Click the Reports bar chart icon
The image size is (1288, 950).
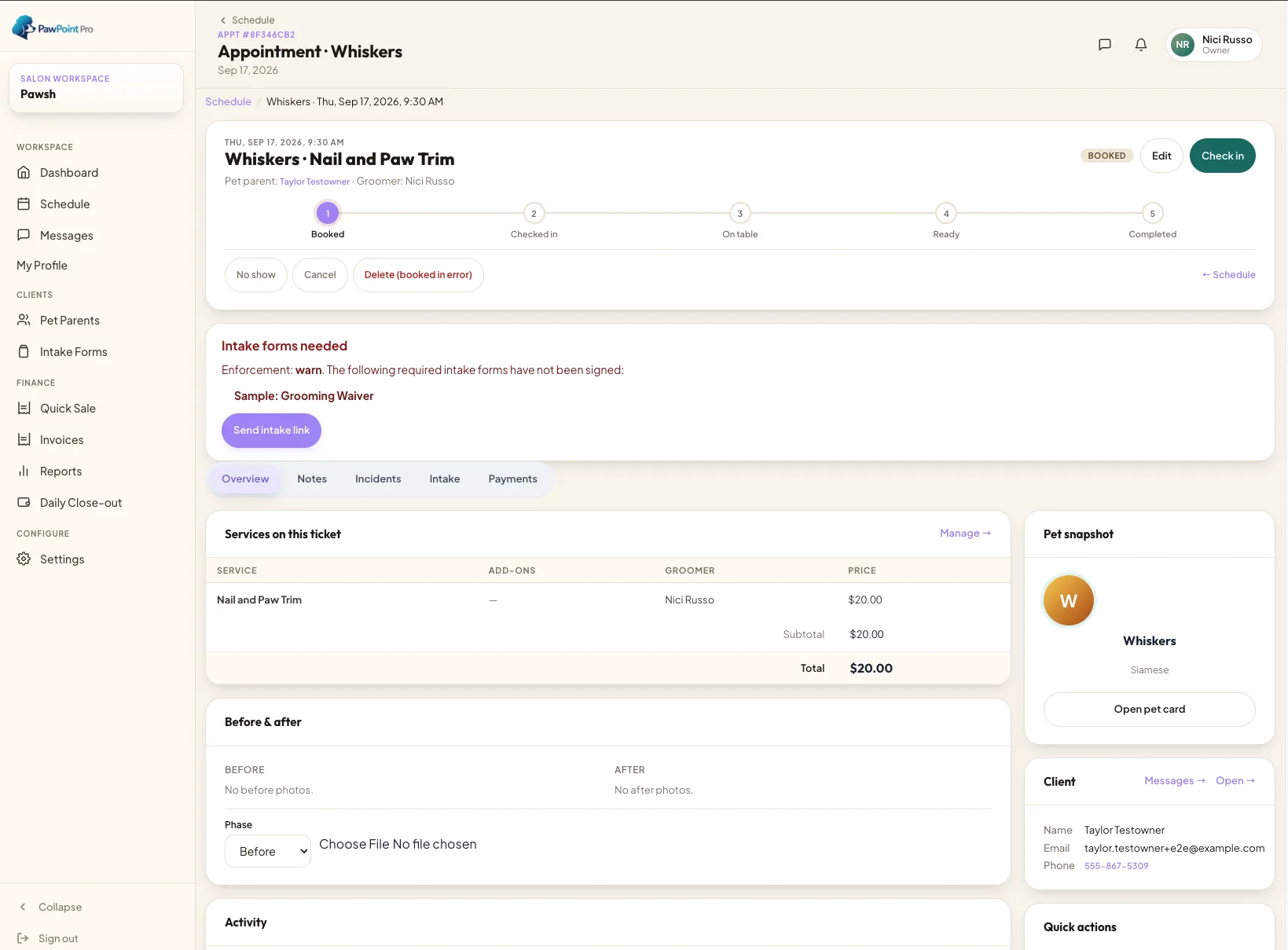pyautogui.click(x=24, y=471)
